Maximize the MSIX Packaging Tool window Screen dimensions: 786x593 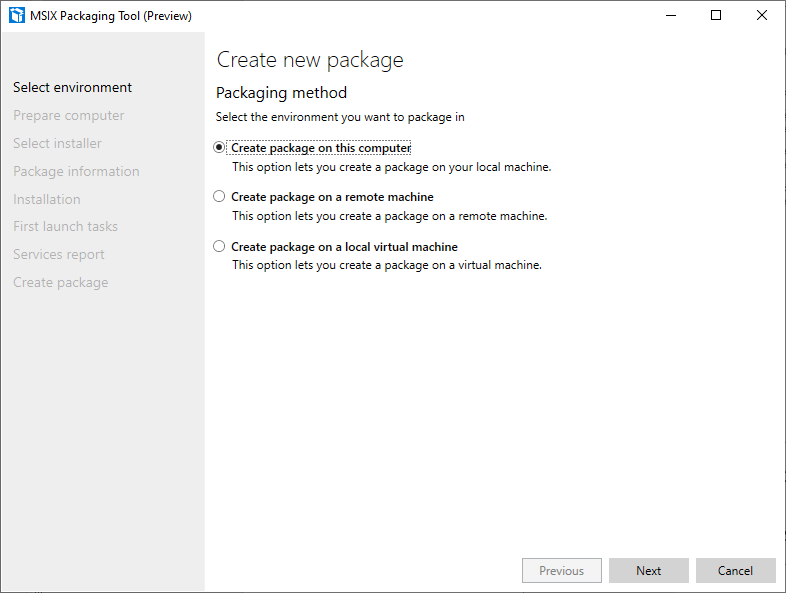tap(716, 16)
